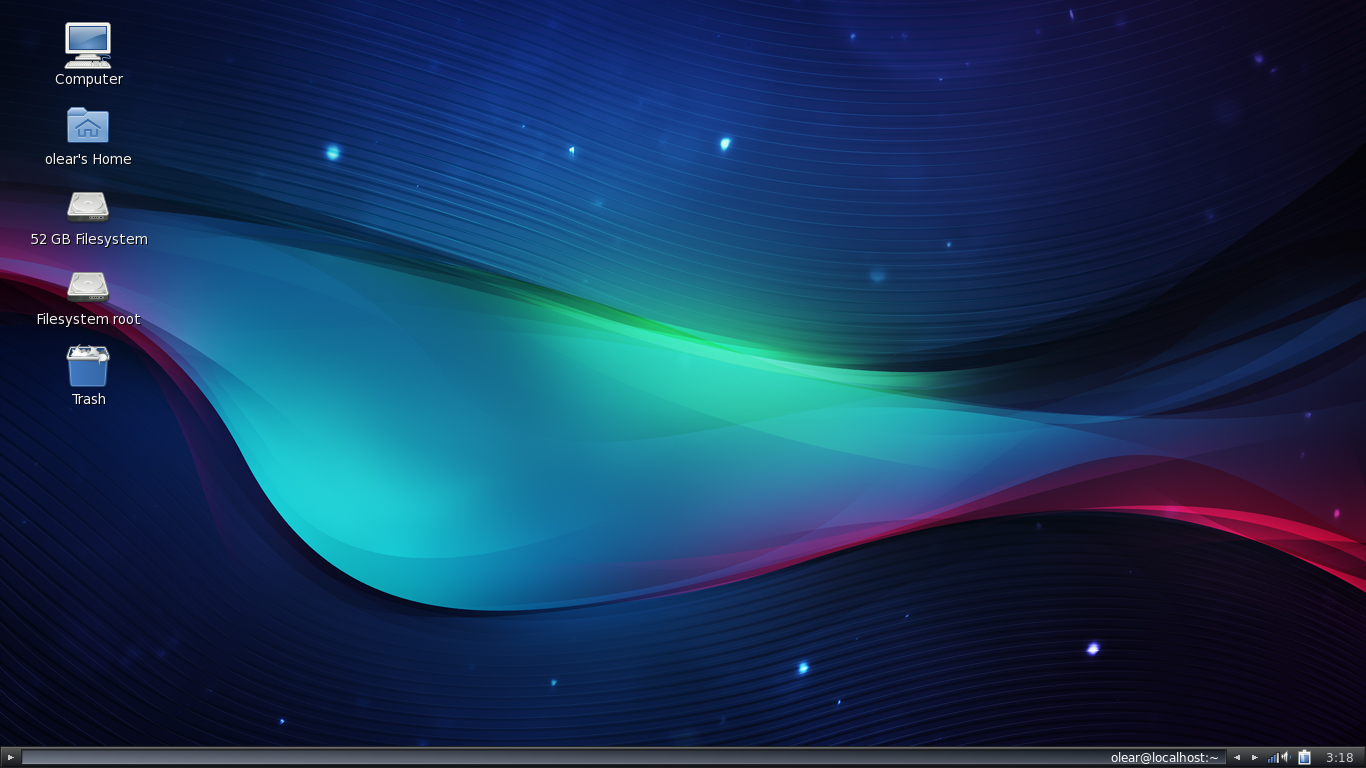The width and height of the screenshot is (1366, 768).
Task: Select the "olear's Home" label text
Action: (88, 159)
